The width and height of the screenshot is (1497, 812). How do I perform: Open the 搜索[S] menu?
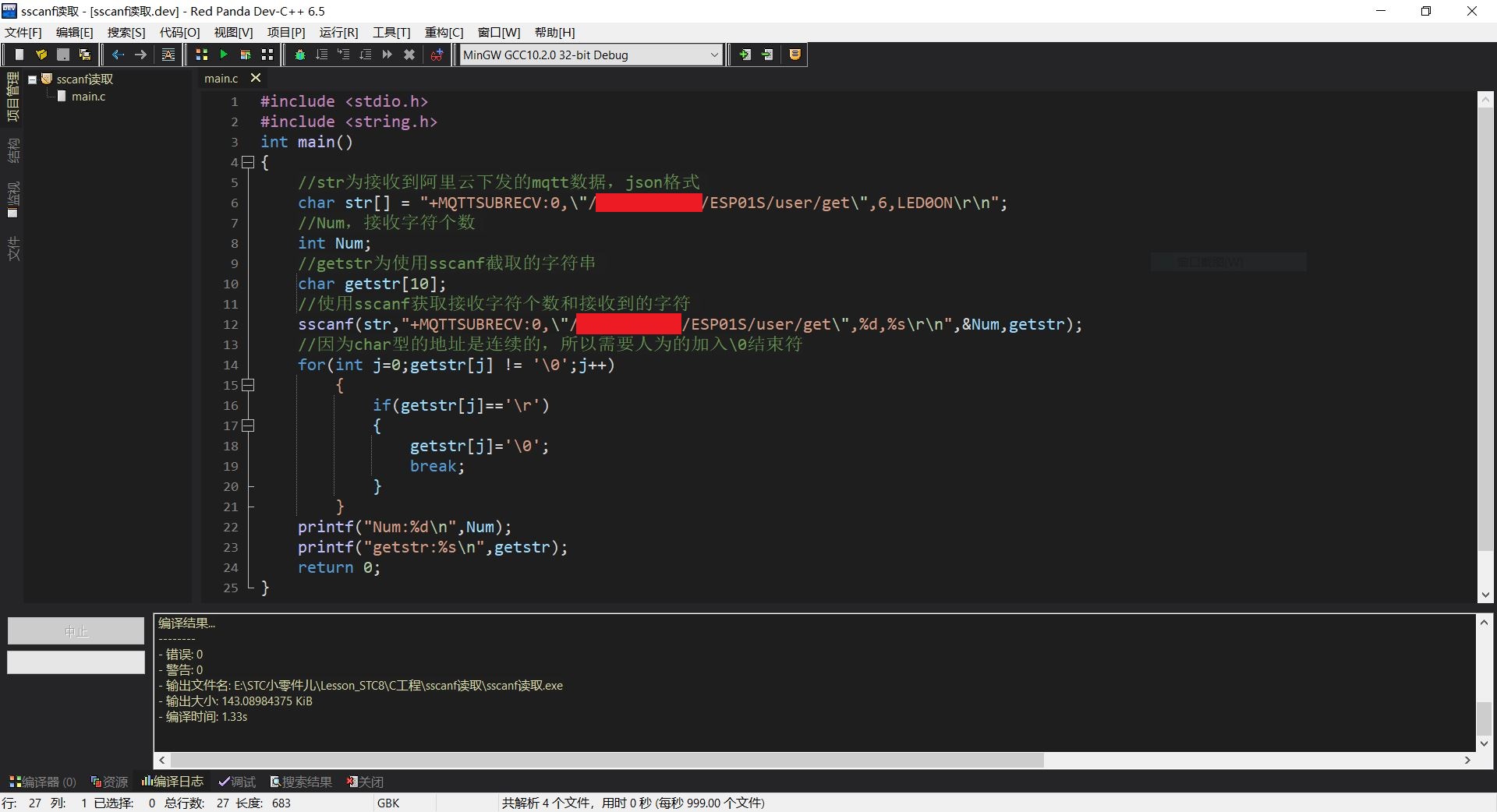tap(126, 32)
